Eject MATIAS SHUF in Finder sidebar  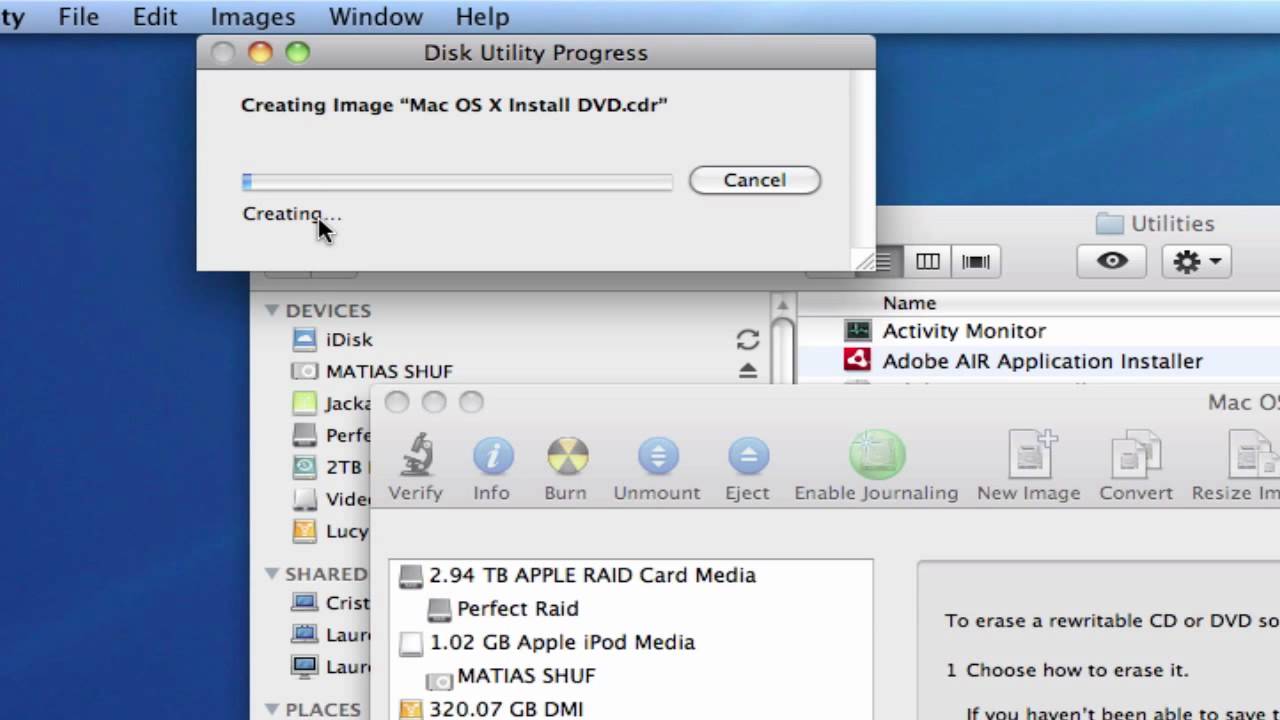pyautogui.click(x=748, y=371)
